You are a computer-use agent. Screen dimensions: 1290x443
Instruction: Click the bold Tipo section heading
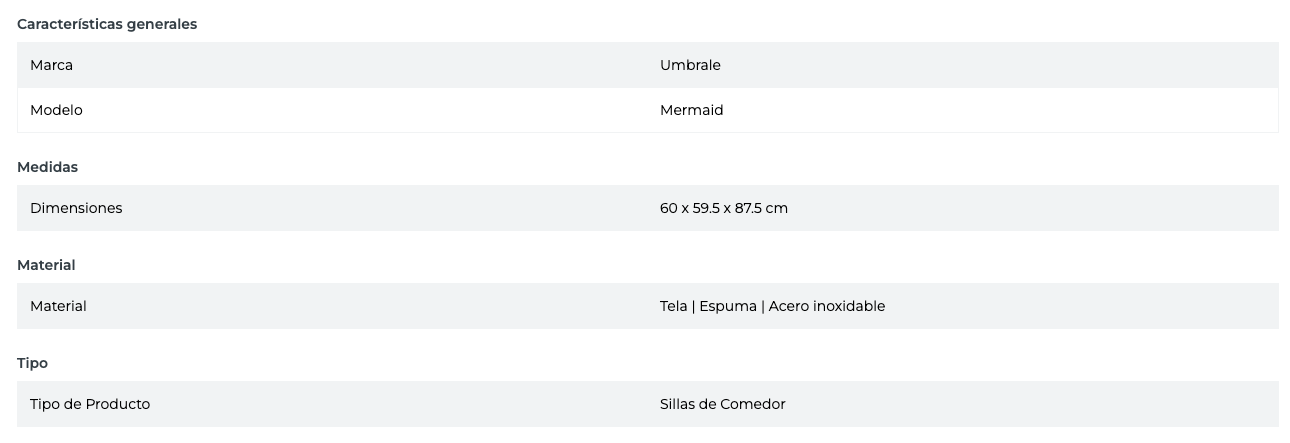point(32,363)
